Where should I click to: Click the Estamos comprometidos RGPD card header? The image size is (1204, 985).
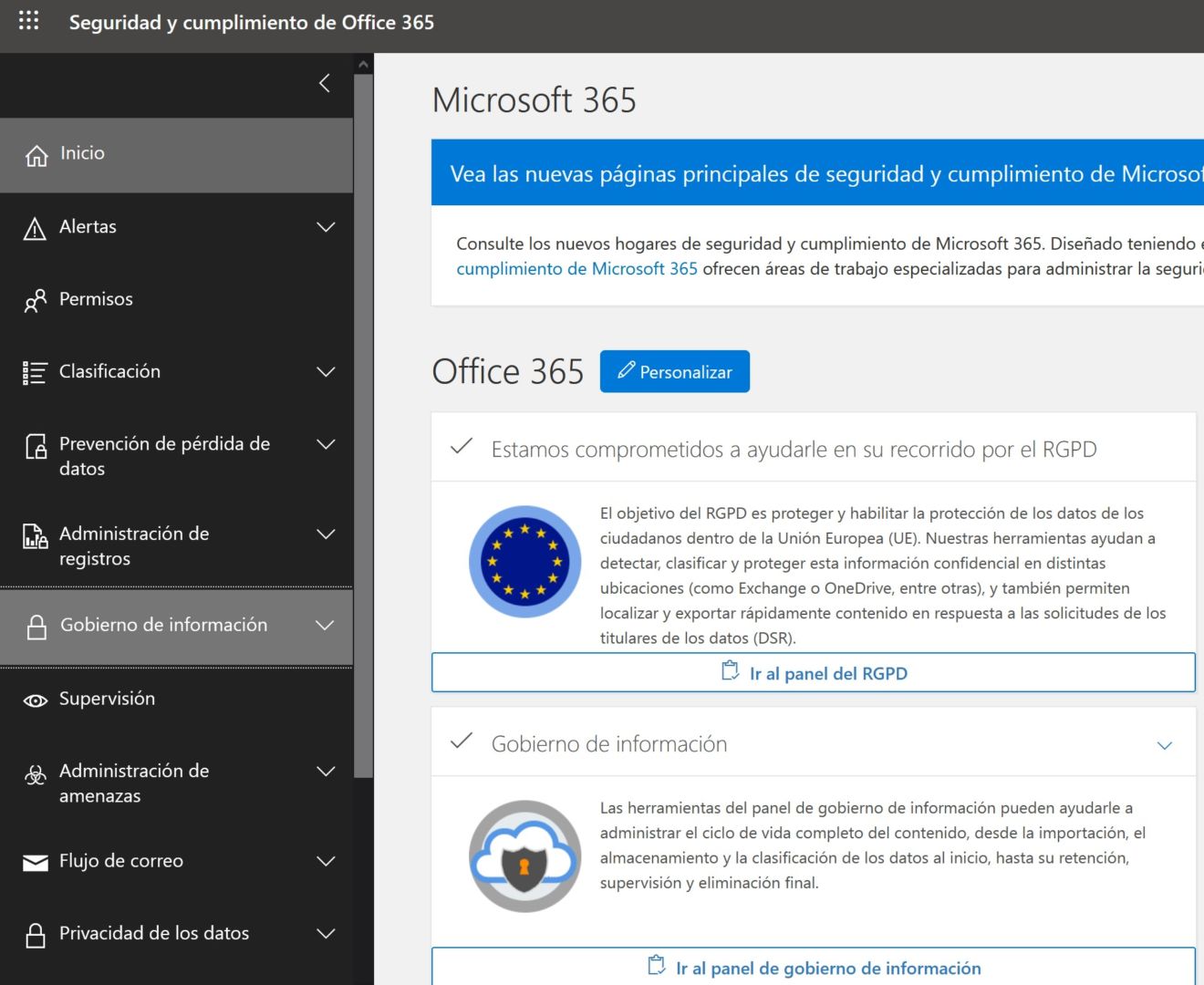(814, 448)
